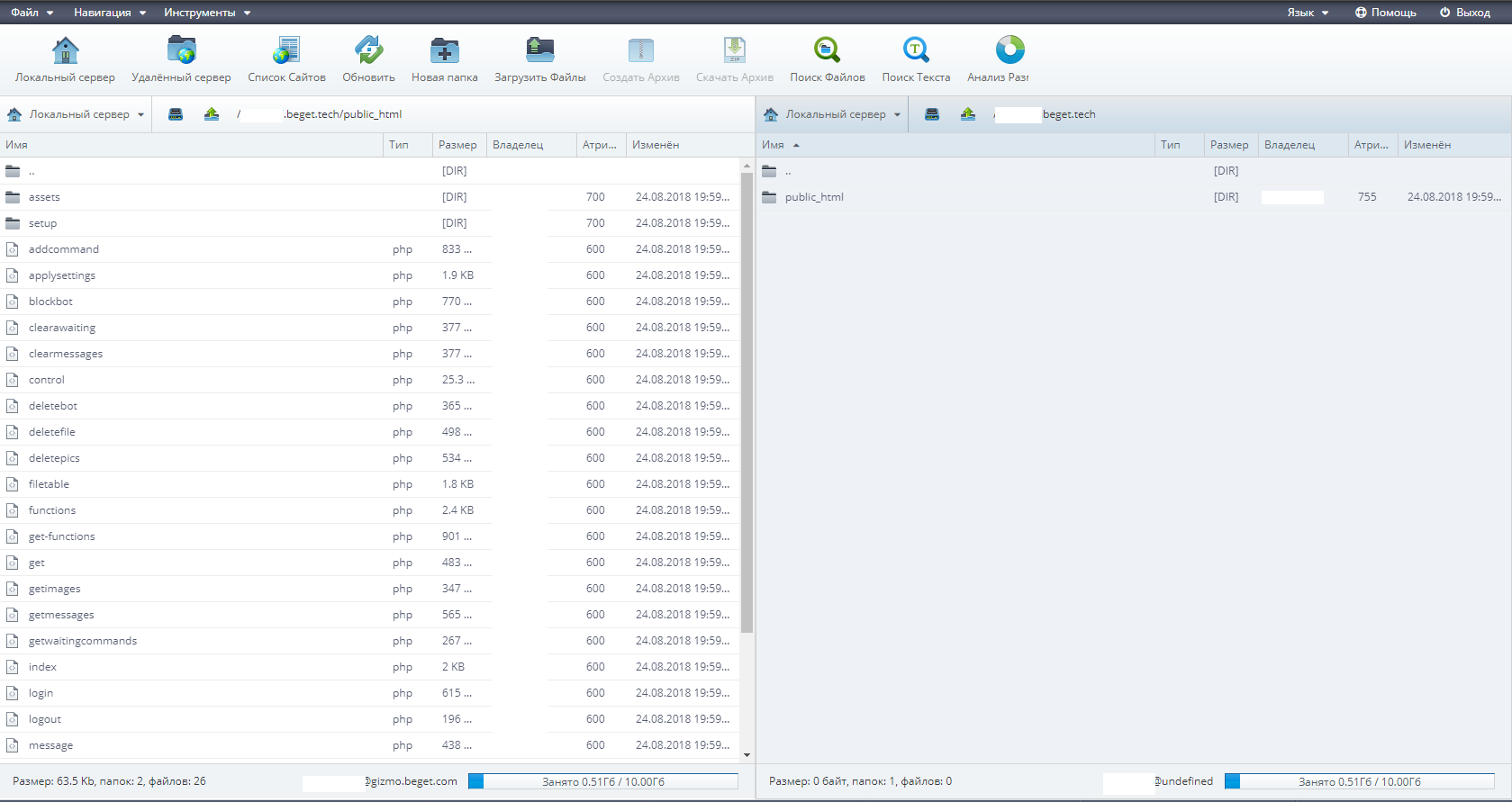Create a new folder with Новая папка icon
The width and height of the screenshot is (1512, 802).
coord(444,50)
